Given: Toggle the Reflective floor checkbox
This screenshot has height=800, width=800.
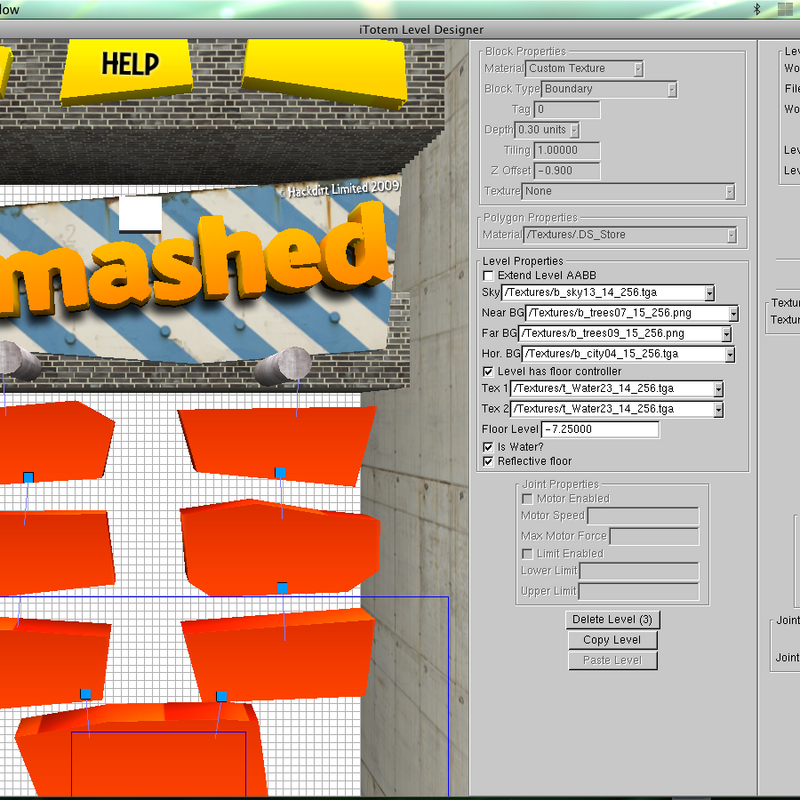Looking at the screenshot, I should click(488, 461).
